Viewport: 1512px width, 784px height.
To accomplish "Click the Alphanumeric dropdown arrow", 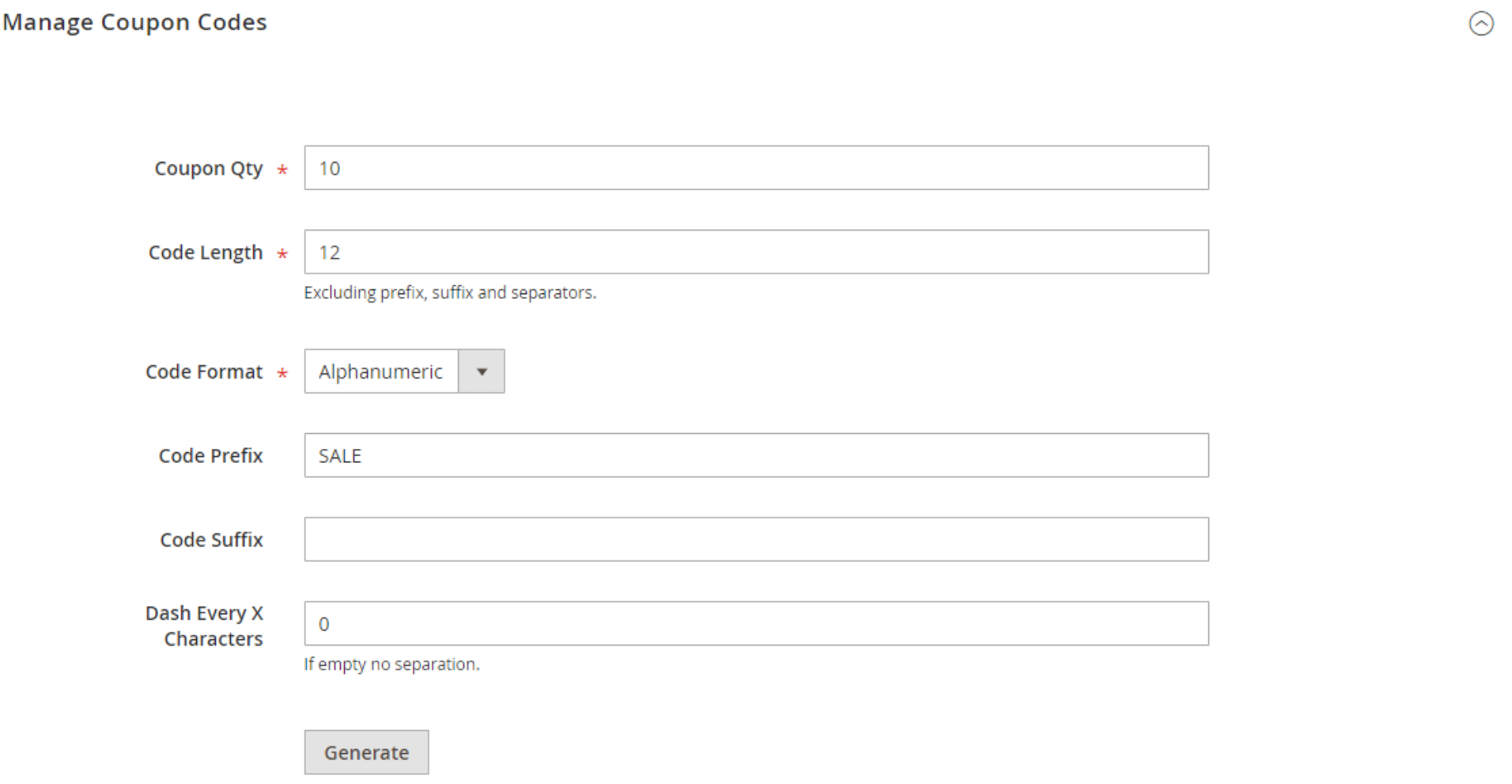I will pyautogui.click(x=481, y=371).
